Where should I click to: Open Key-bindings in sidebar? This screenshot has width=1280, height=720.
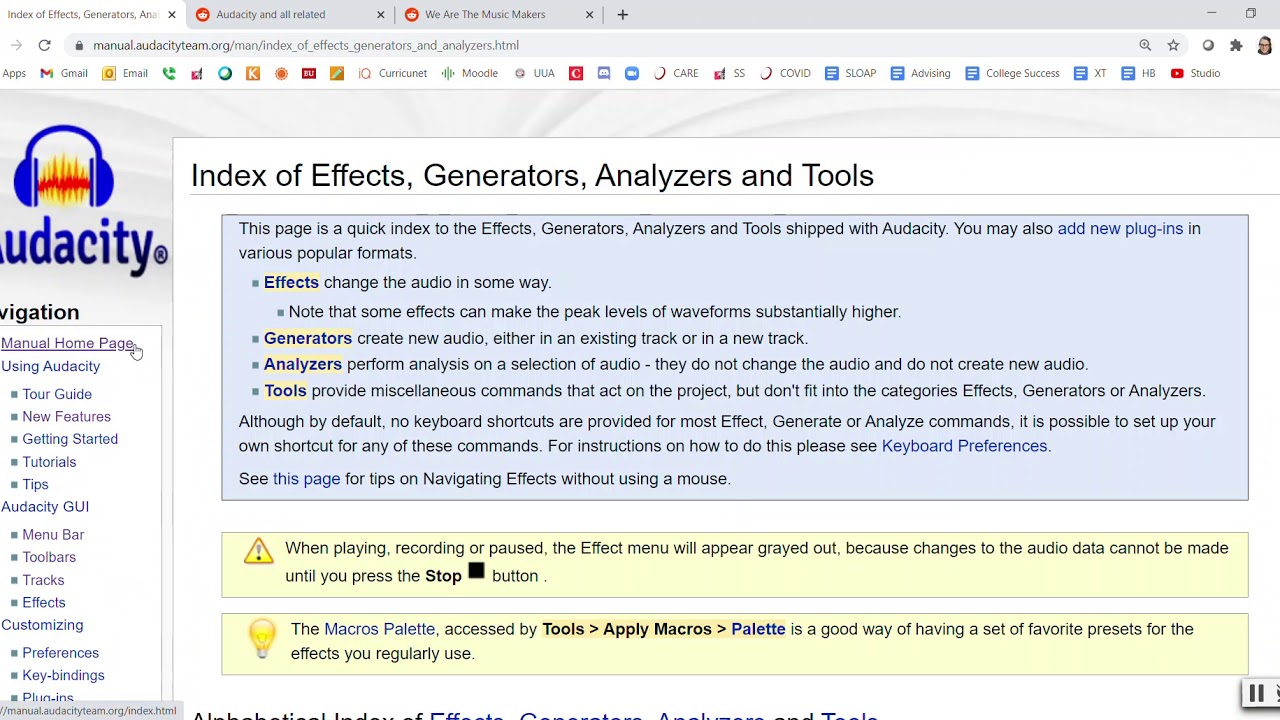click(x=63, y=675)
